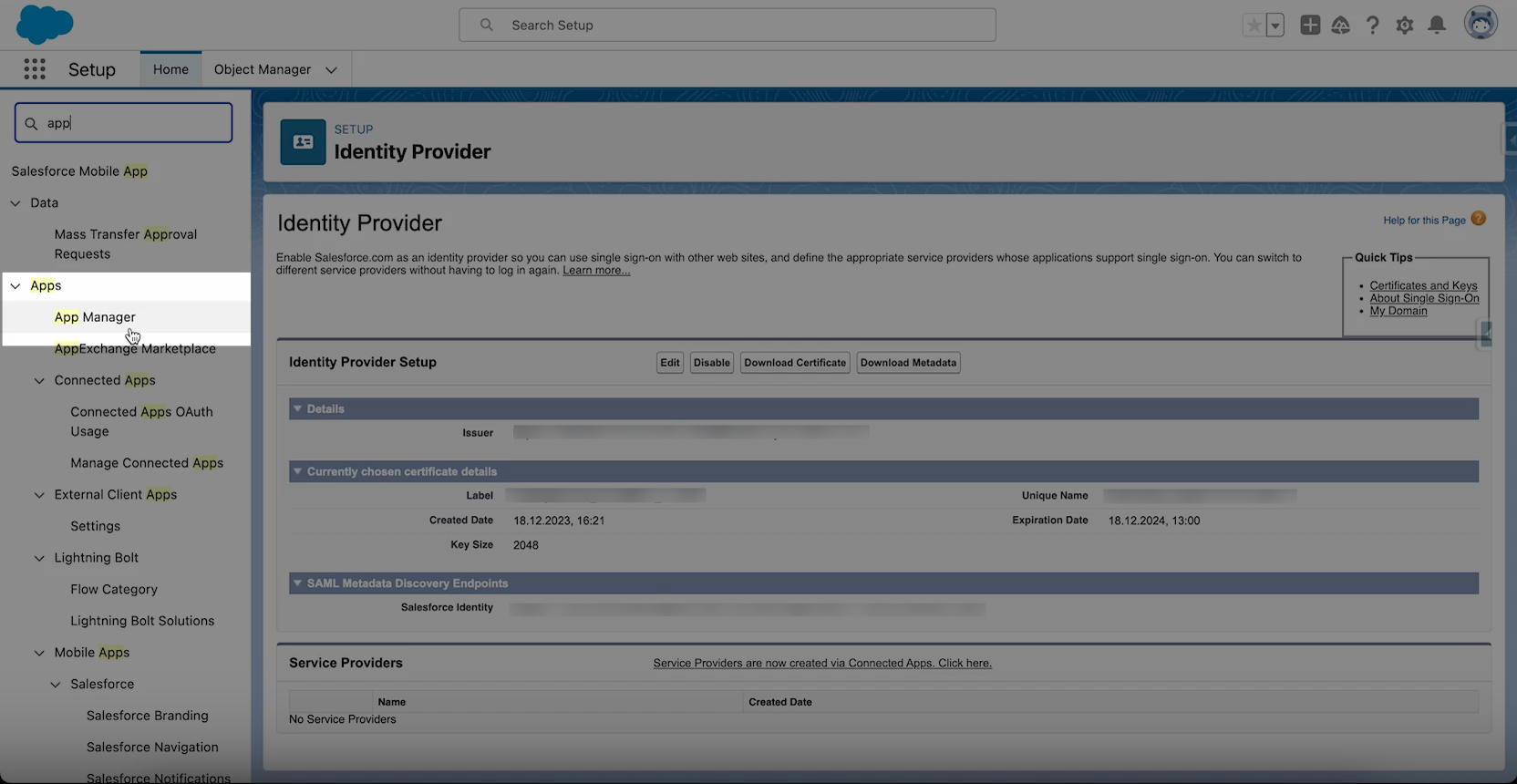Open the Trailhead guidance icon
Viewport: 1517px width, 784px height.
[x=1340, y=26]
